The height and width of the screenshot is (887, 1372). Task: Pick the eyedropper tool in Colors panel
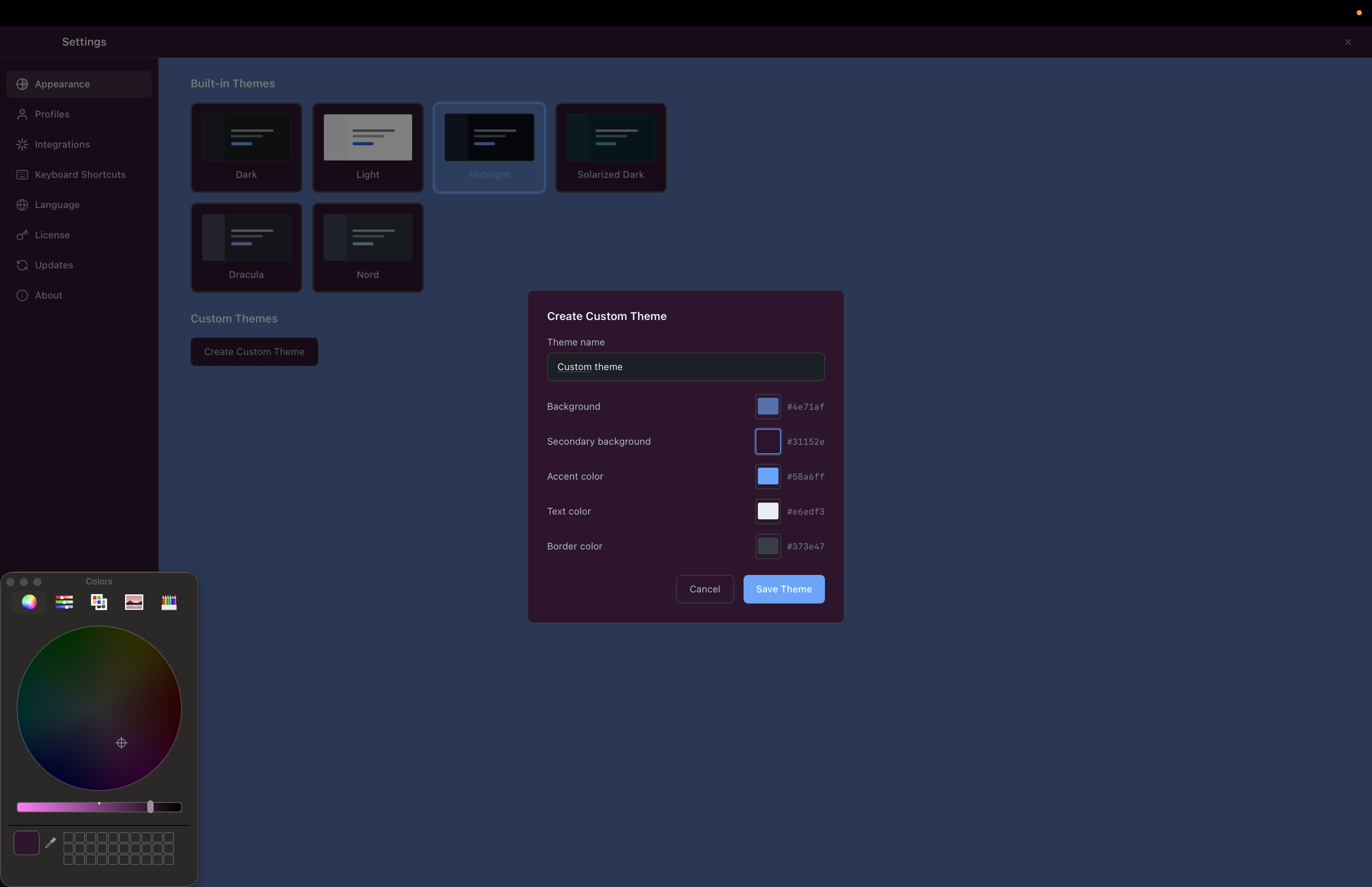click(x=51, y=843)
